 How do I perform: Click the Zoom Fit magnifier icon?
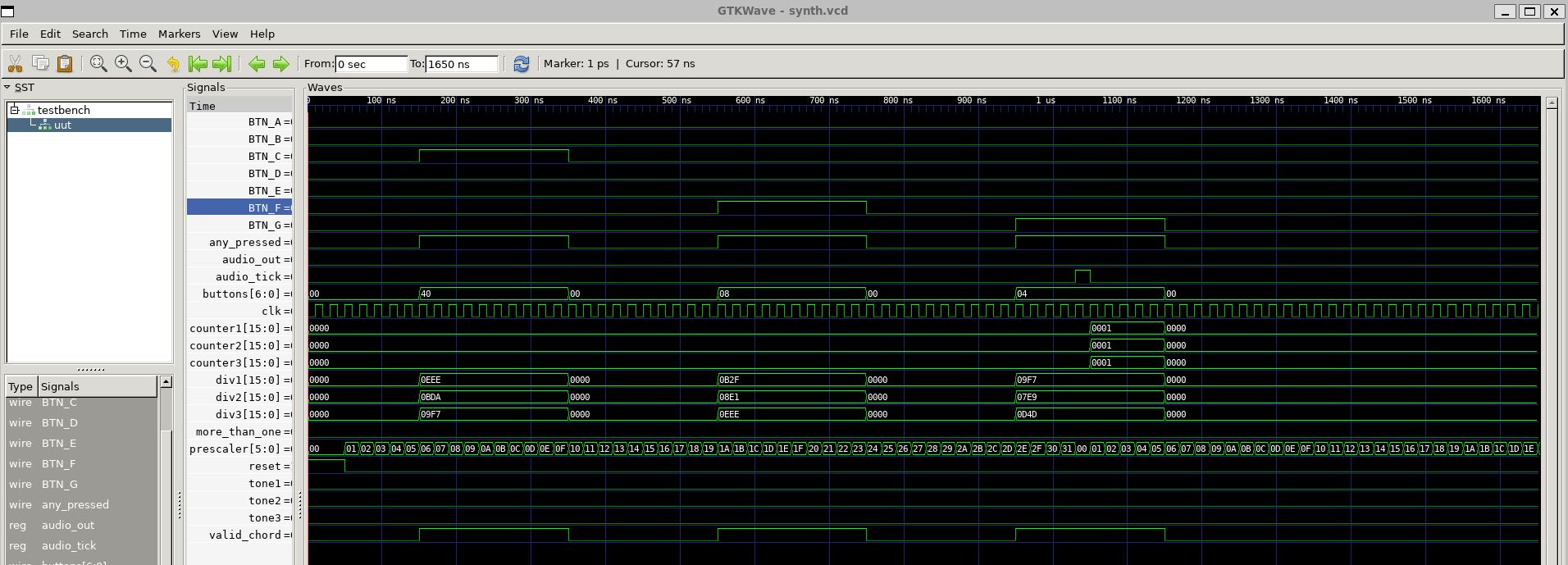[98, 64]
